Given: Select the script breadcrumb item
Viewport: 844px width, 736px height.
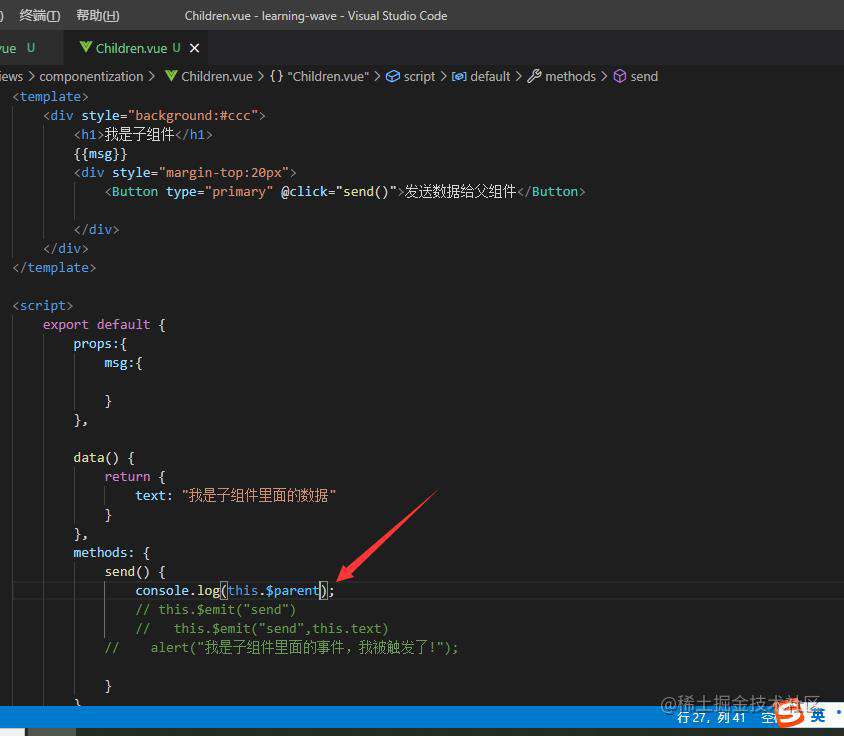Looking at the screenshot, I should [411, 76].
